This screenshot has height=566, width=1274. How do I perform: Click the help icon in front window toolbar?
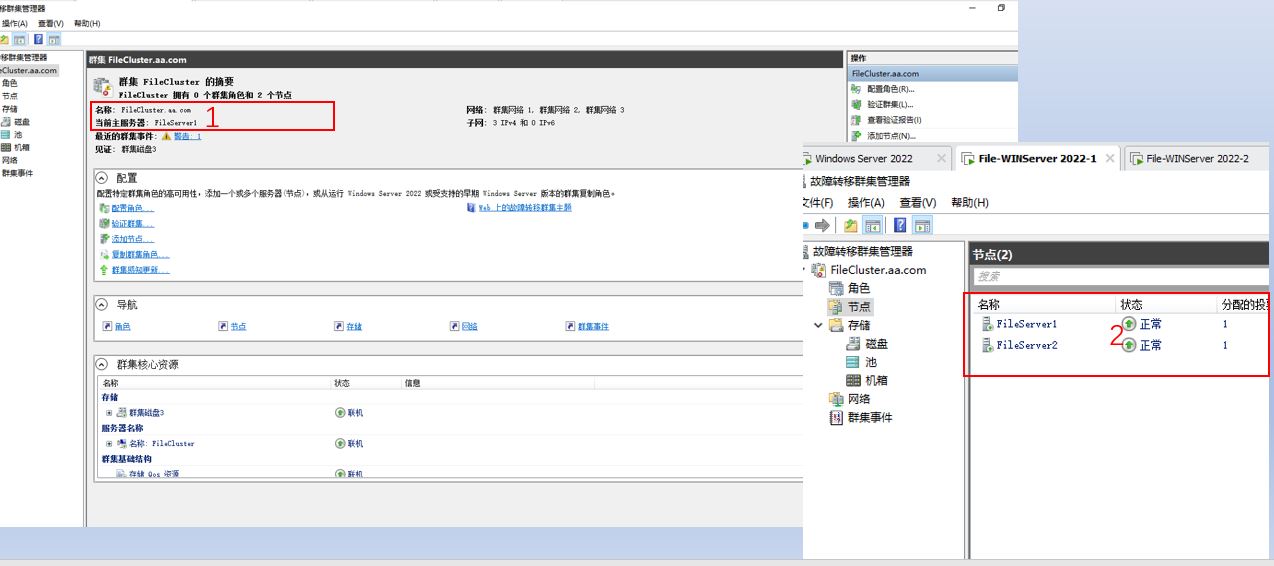coord(902,226)
